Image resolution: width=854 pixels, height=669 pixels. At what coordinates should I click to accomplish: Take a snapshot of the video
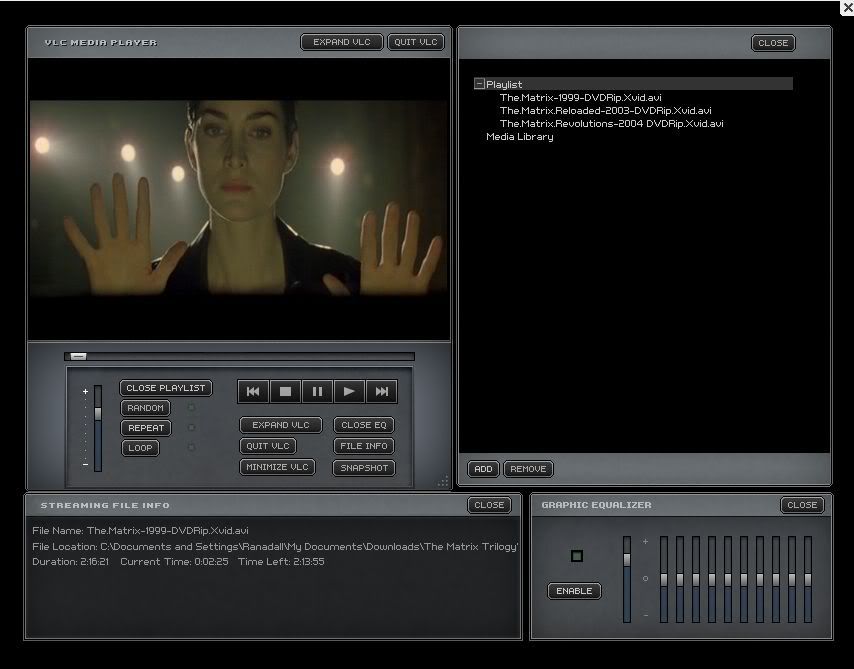pos(364,468)
